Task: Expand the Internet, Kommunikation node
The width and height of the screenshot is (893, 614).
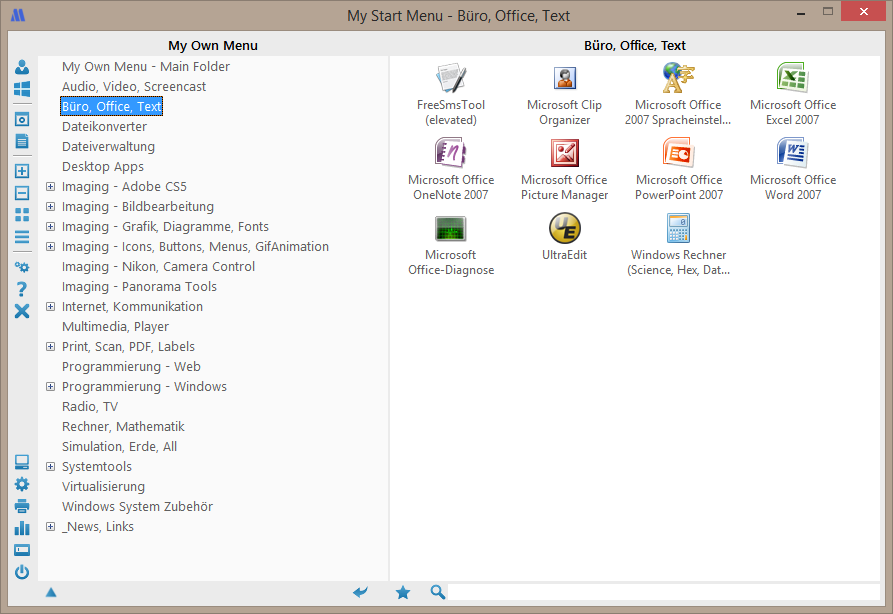Action: pos(51,306)
